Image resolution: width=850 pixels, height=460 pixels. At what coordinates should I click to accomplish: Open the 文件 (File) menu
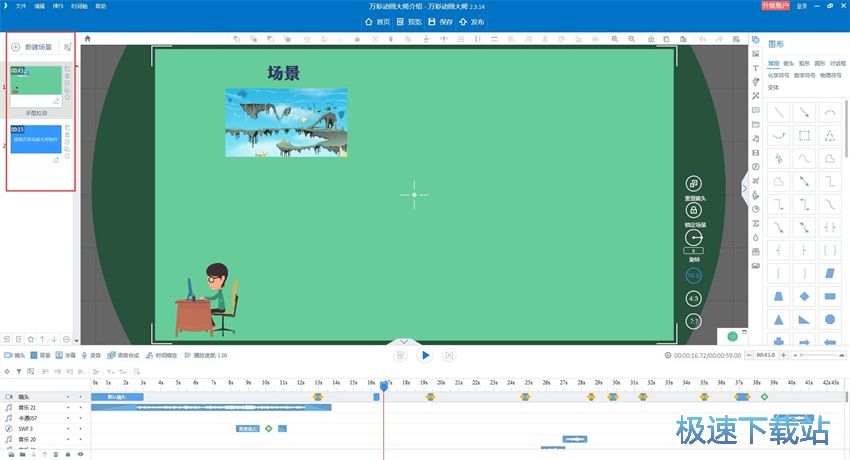coord(21,6)
